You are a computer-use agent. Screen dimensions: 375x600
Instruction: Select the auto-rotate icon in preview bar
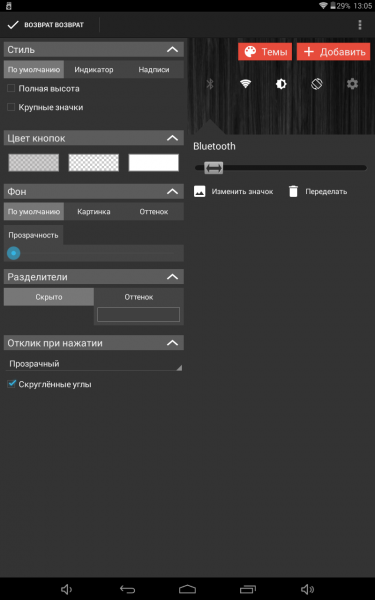tap(316, 84)
